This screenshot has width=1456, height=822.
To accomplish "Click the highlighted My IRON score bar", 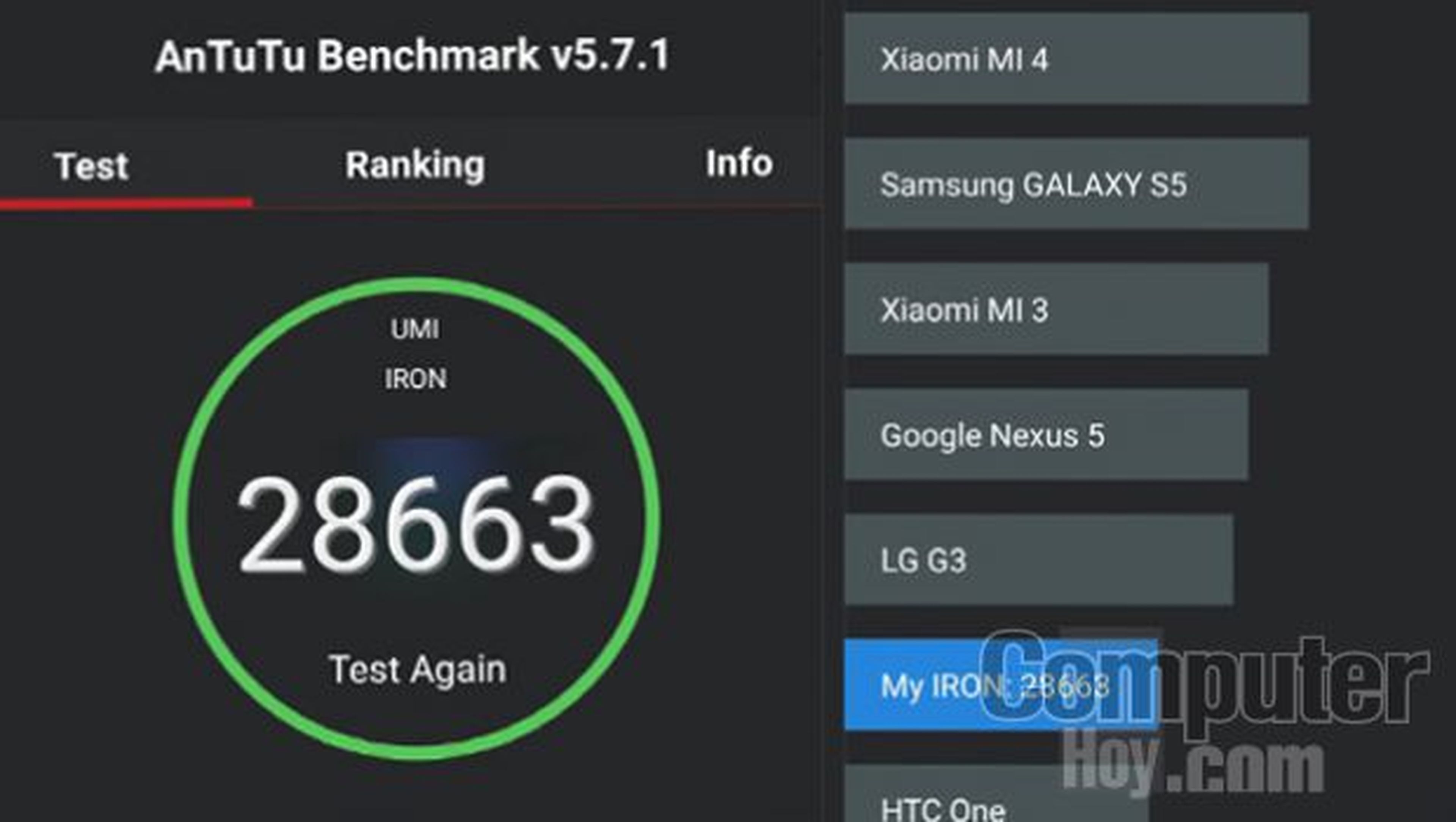I will pyautogui.click(x=1001, y=685).
